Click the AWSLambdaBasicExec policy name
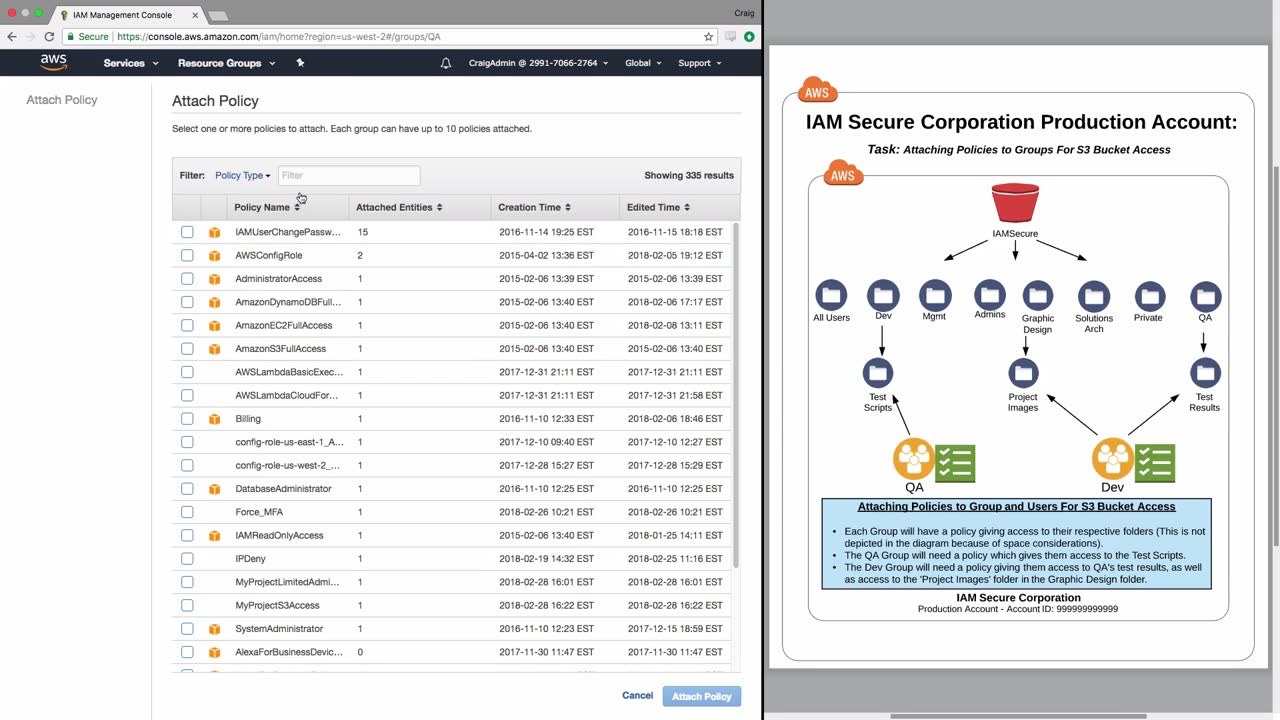Viewport: 1280px width, 720px height. tap(289, 372)
